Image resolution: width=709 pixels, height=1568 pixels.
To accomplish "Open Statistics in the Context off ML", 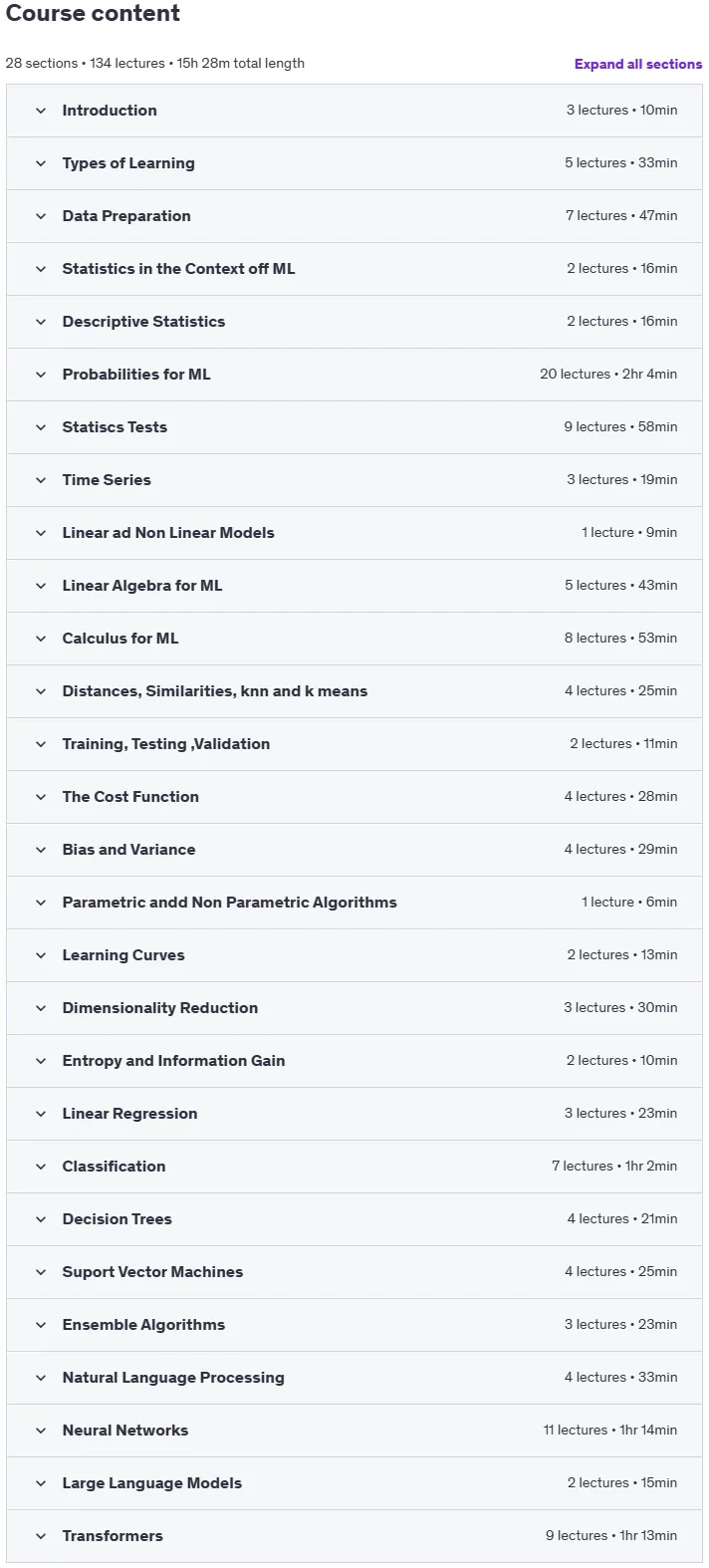I will point(354,269).
